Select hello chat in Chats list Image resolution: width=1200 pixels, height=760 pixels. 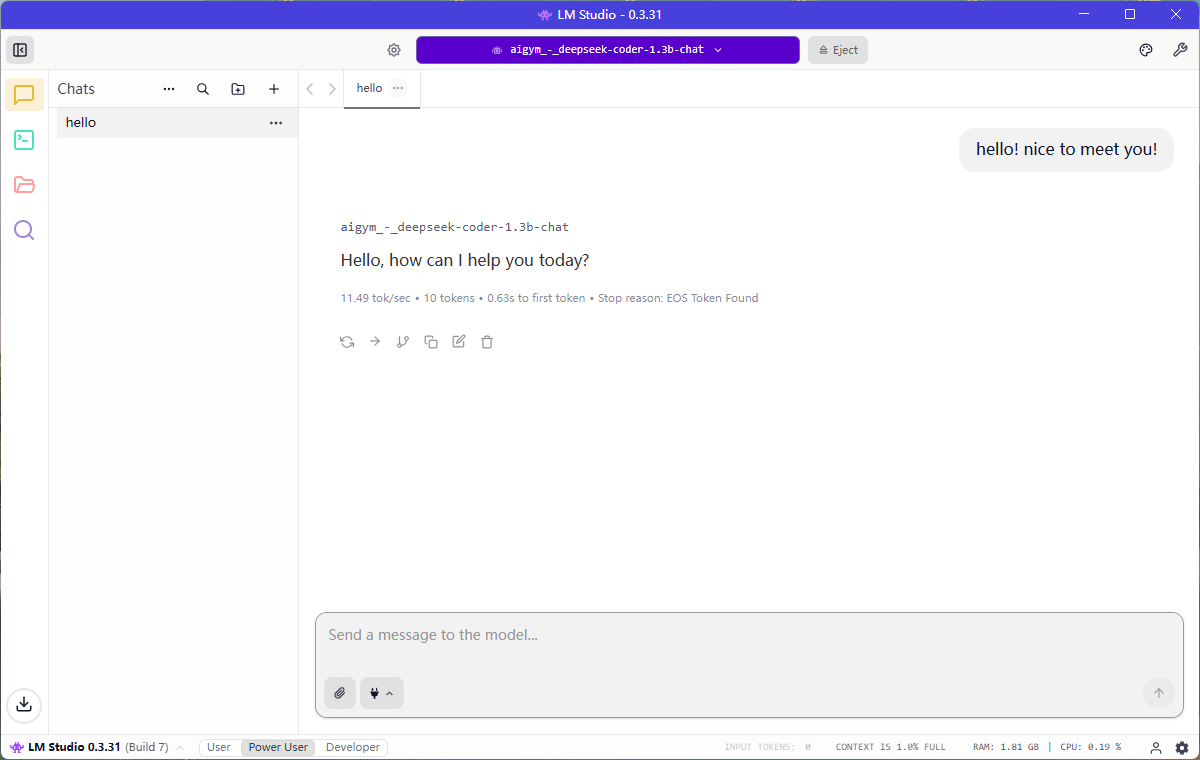coord(177,123)
